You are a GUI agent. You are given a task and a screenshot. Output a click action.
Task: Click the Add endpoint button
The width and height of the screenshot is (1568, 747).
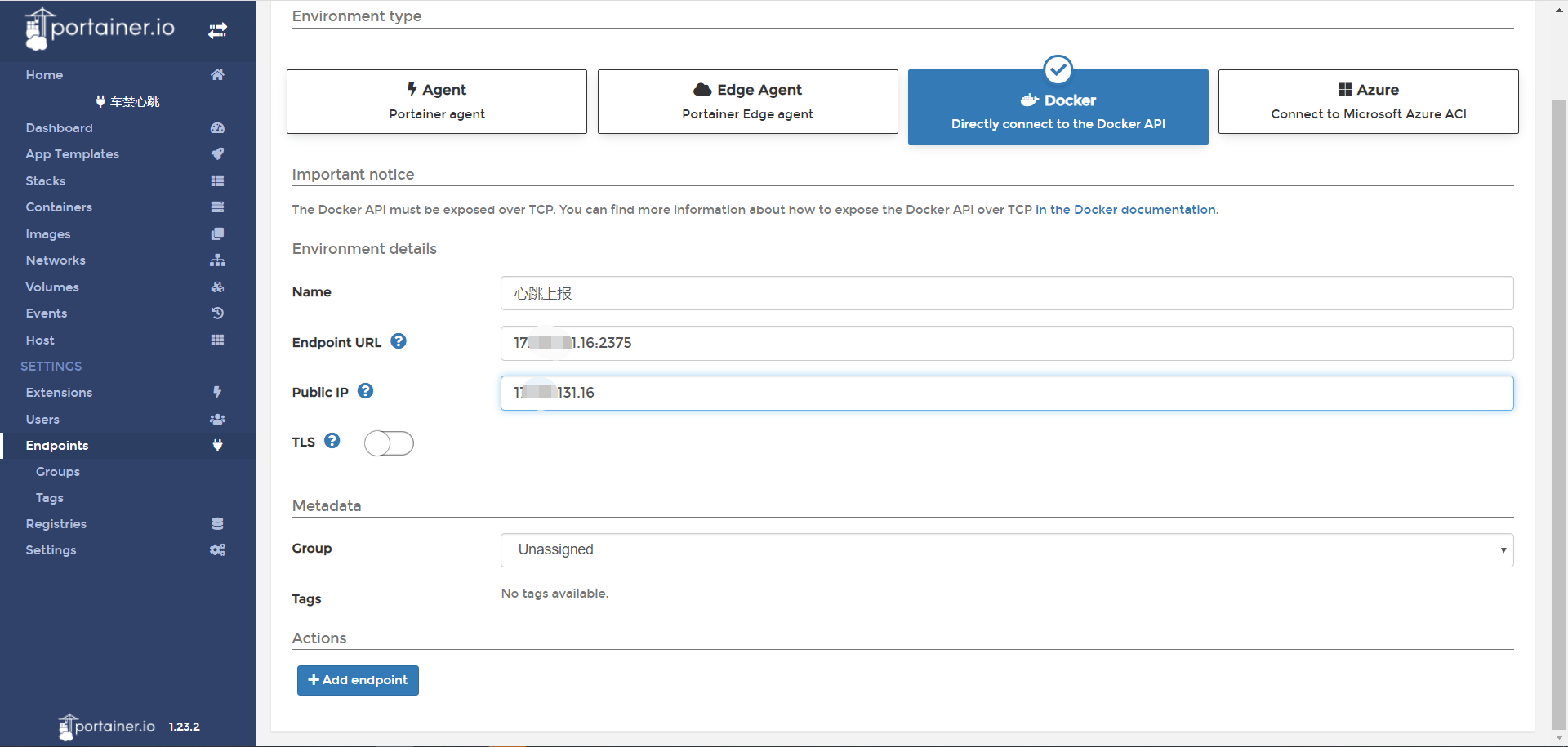coord(358,680)
